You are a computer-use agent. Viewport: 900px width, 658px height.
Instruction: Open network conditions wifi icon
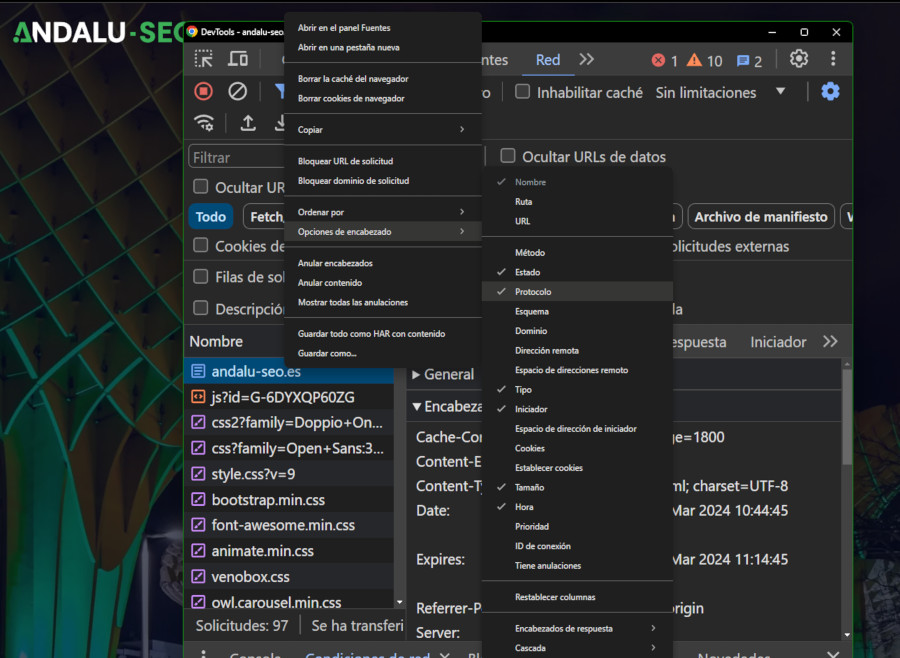click(204, 123)
